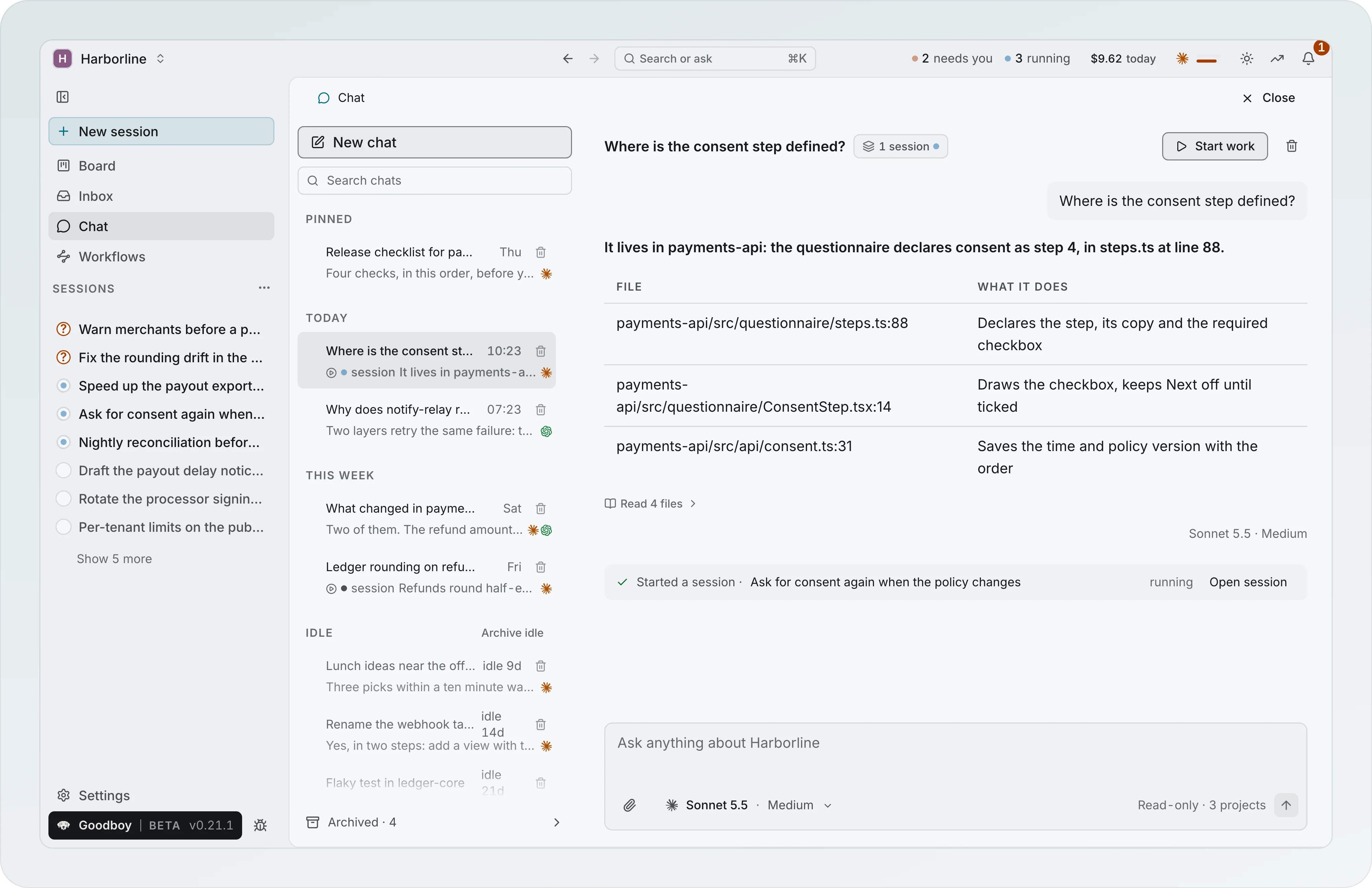Click status dot of Ask for consent again
This screenshot has height=888, width=1372.
point(64,414)
